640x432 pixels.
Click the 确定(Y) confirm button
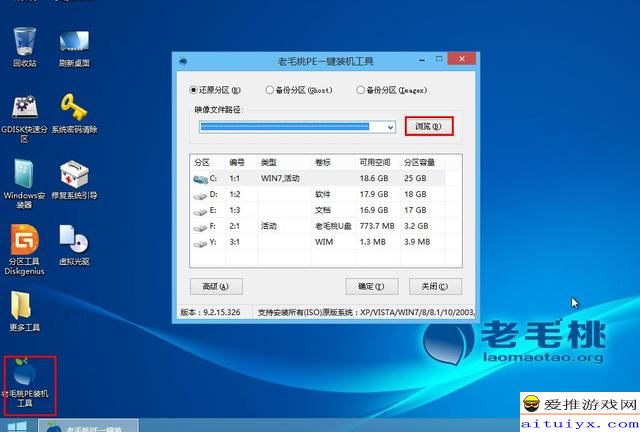tap(371, 286)
